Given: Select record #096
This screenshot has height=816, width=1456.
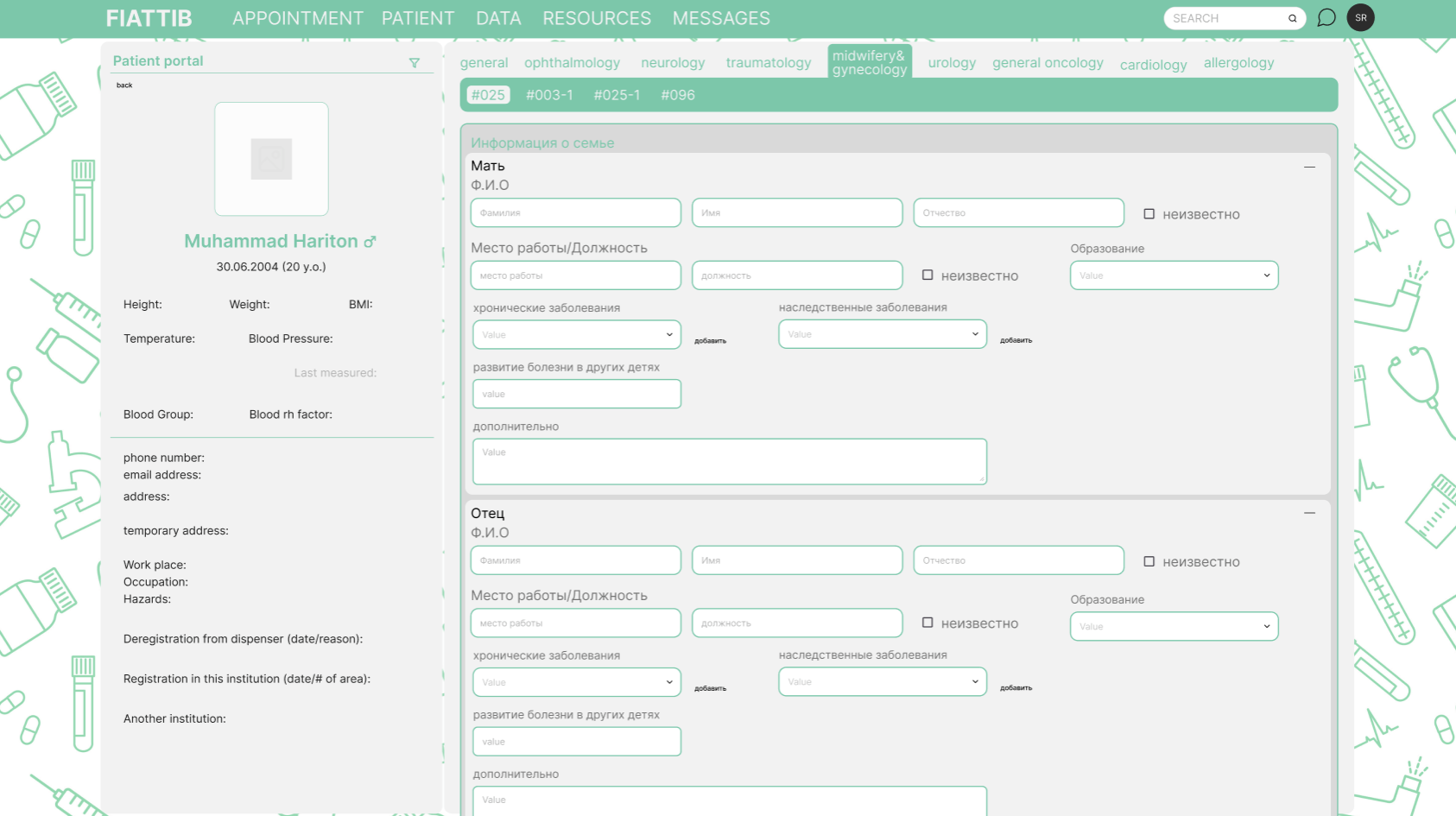Looking at the screenshot, I should tap(678, 95).
